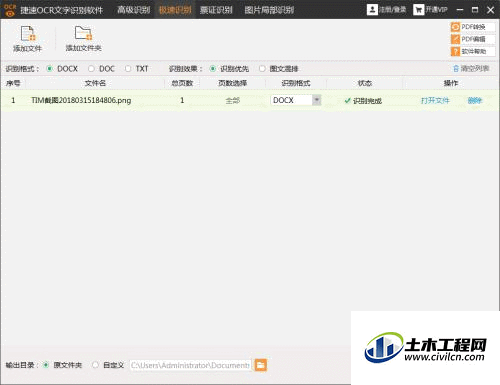Click the orange browse folder icon
Viewport: 500px width, 385px height.
261,365
